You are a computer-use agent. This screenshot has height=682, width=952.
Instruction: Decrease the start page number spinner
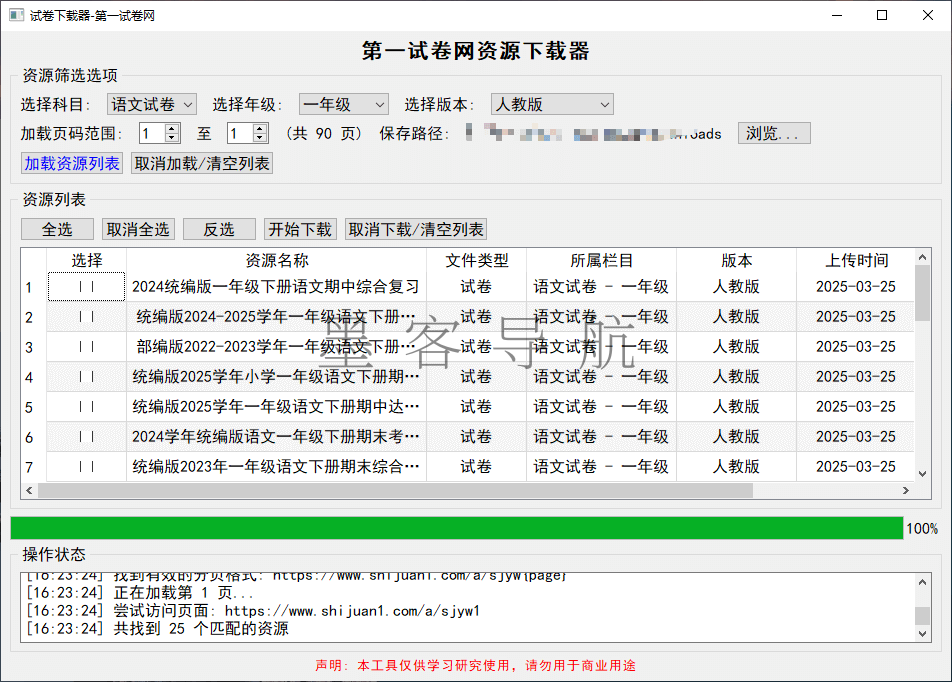point(172,138)
